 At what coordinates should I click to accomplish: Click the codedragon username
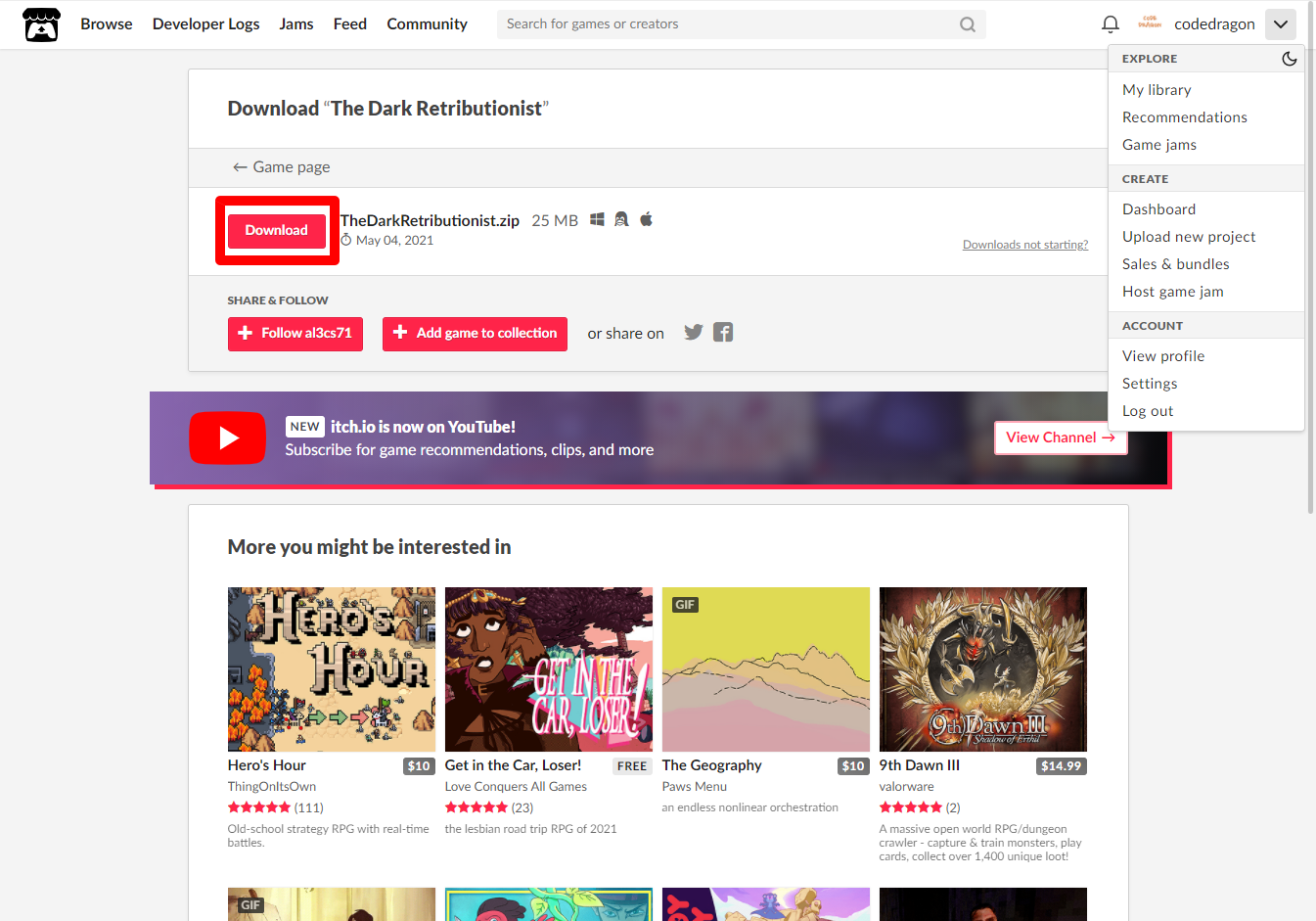click(1214, 24)
